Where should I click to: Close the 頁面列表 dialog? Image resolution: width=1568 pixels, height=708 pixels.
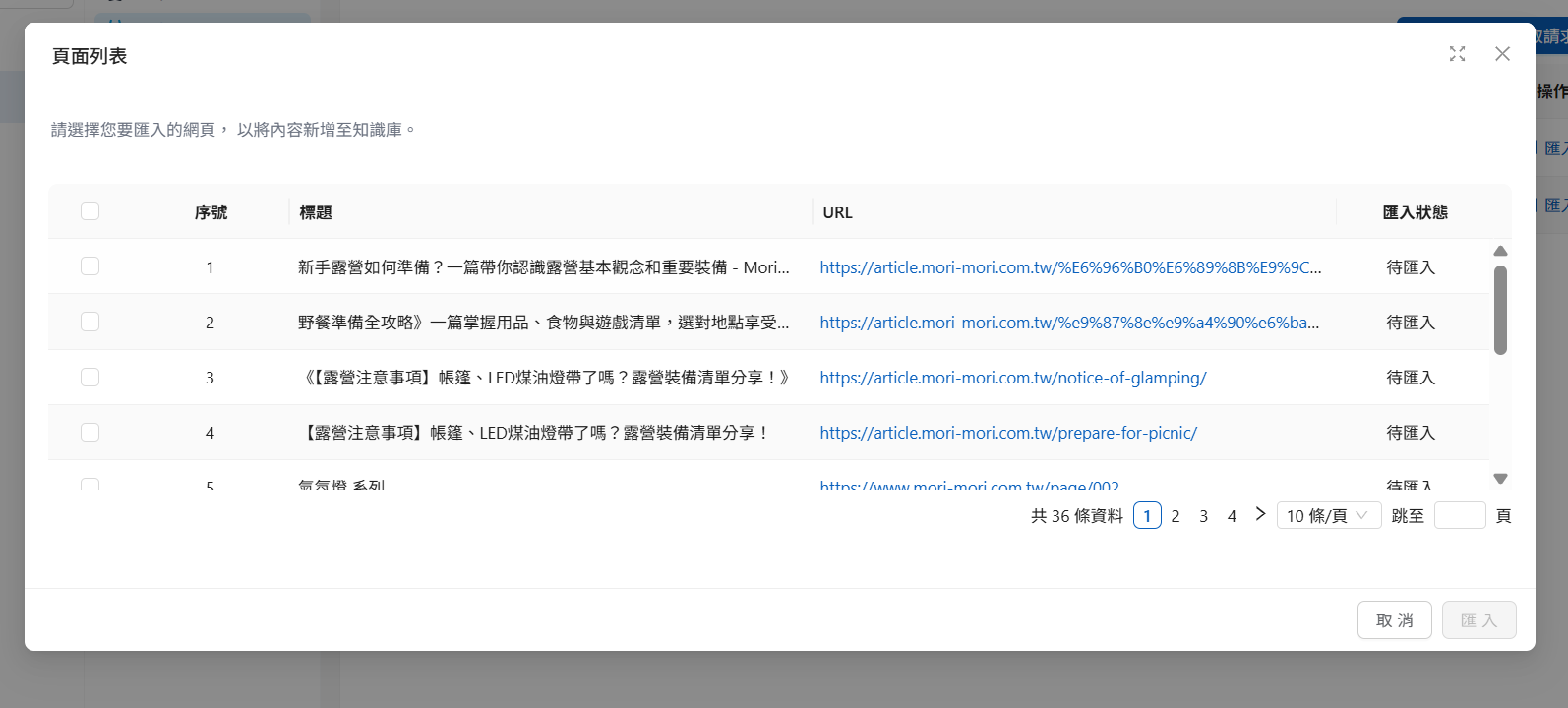pyautogui.click(x=1502, y=54)
